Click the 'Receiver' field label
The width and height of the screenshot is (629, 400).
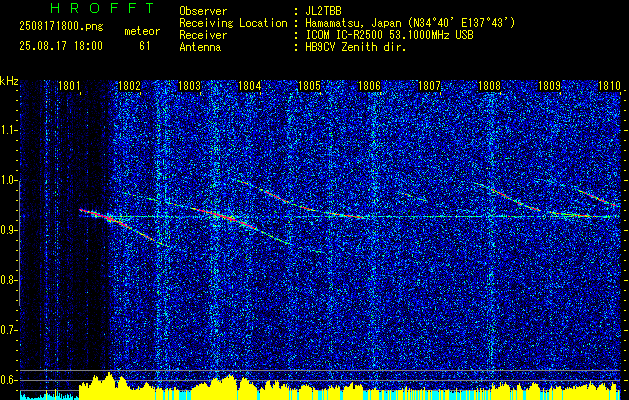click(203, 35)
